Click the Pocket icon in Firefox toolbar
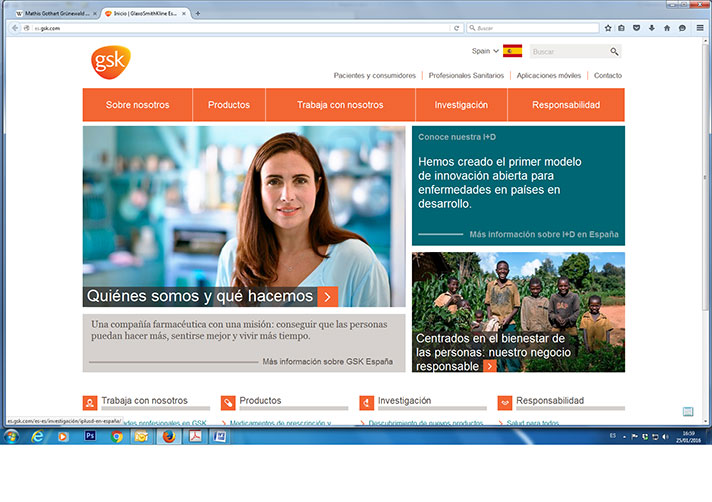The width and height of the screenshot is (712, 502). click(637, 28)
